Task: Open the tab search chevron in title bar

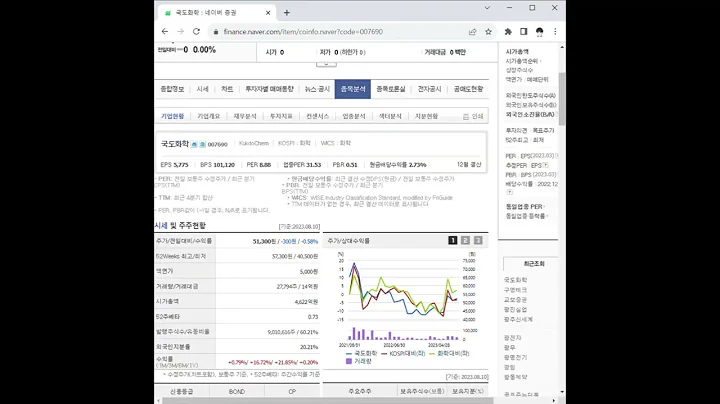Action: pyautogui.click(x=487, y=8)
